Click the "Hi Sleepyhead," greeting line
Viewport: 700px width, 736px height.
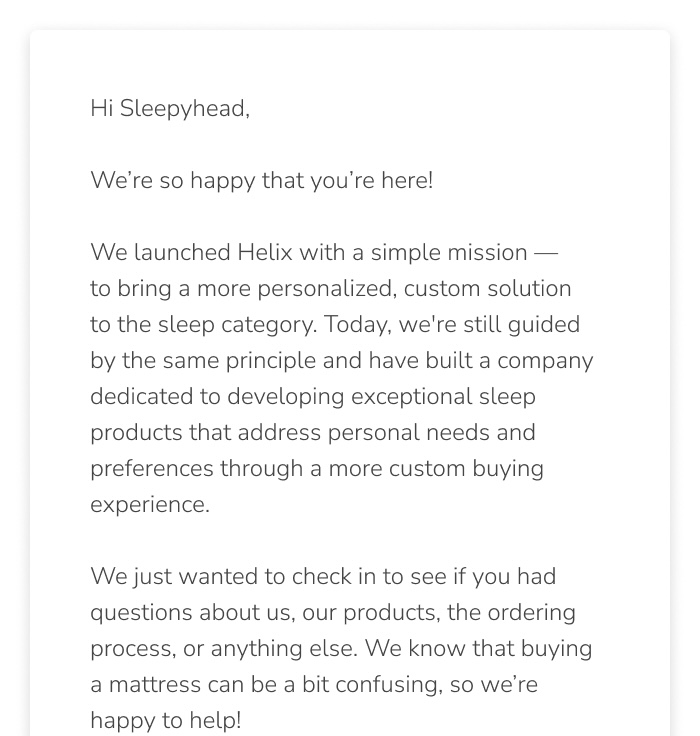[x=170, y=108]
